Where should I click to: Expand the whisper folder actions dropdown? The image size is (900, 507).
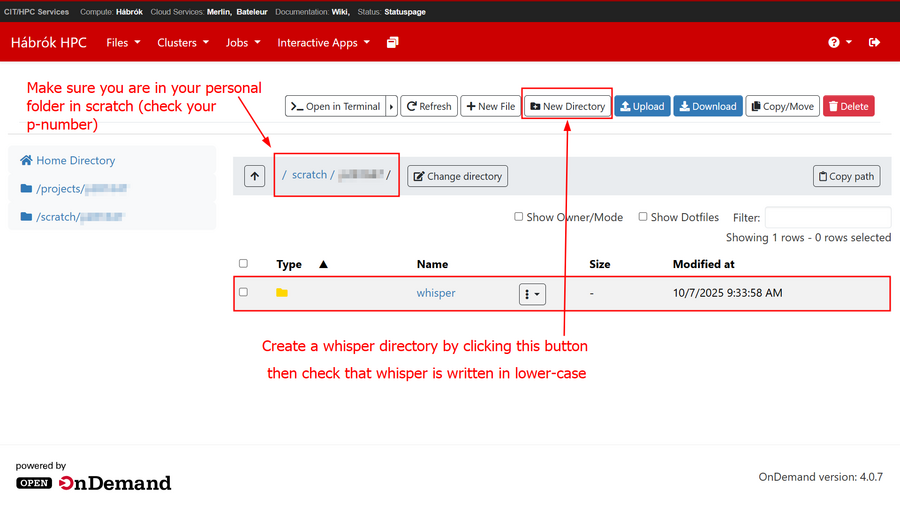(532, 294)
